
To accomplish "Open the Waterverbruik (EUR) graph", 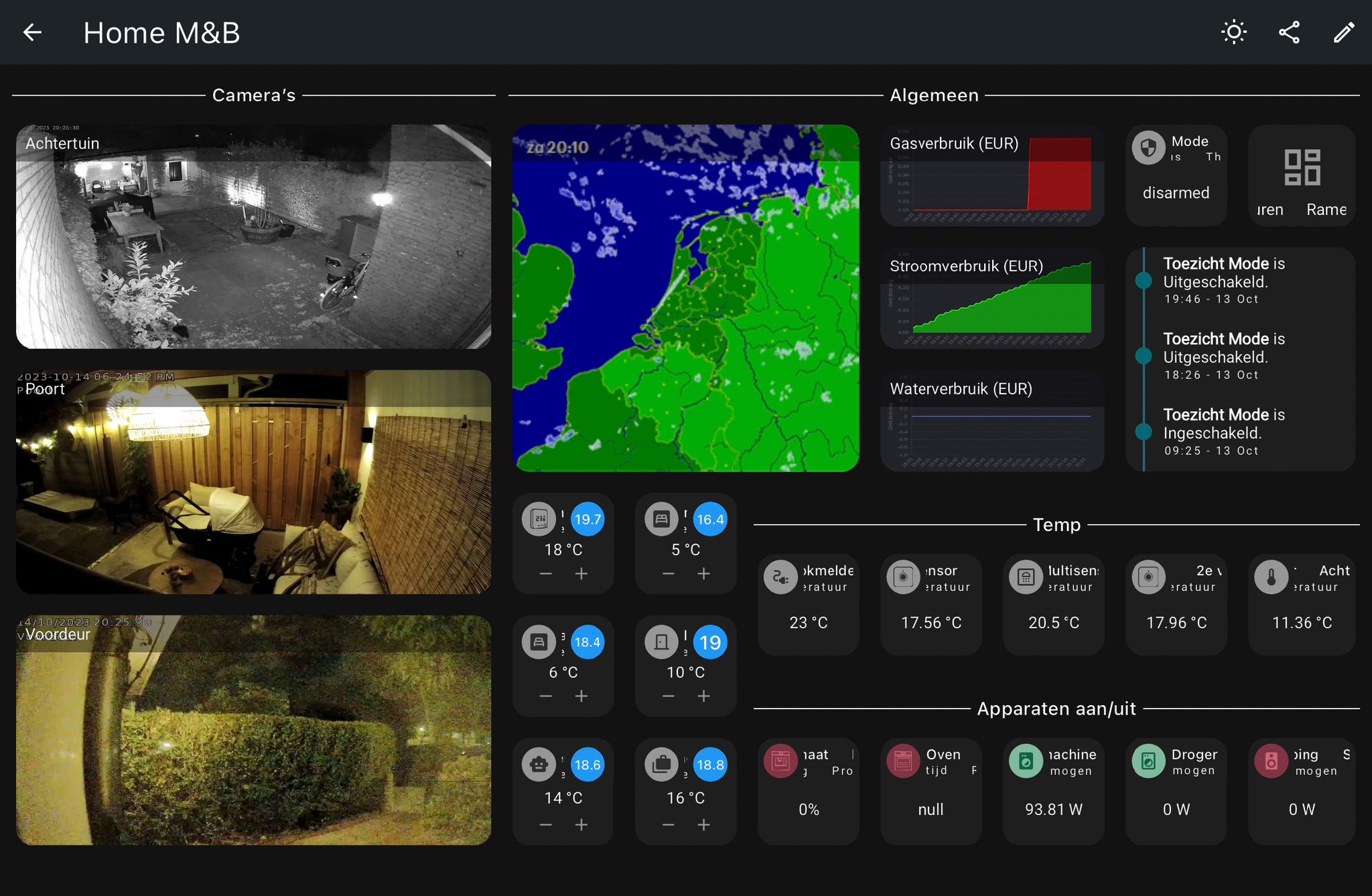I will click(x=992, y=421).
